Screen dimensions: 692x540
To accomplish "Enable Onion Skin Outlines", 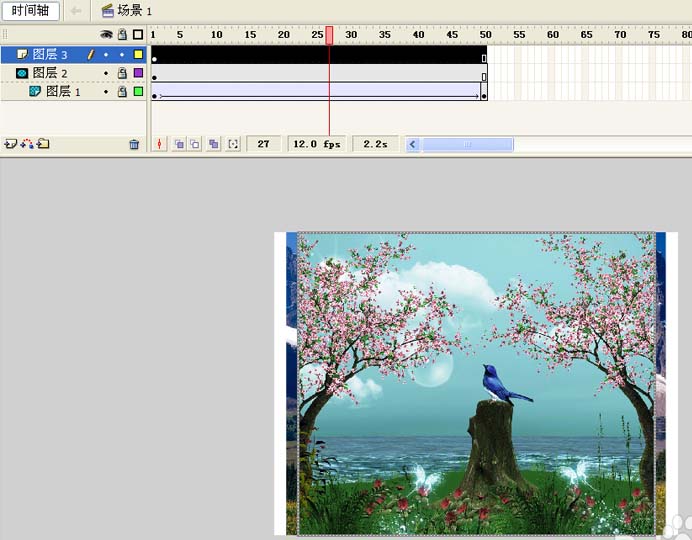I will (x=195, y=144).
